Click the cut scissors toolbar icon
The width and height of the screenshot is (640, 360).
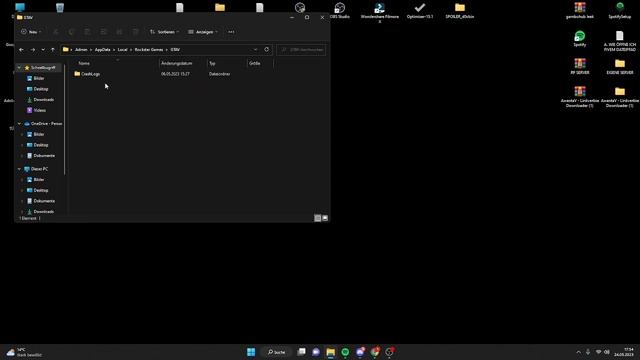pyautogui.click(x=56, y=32)
